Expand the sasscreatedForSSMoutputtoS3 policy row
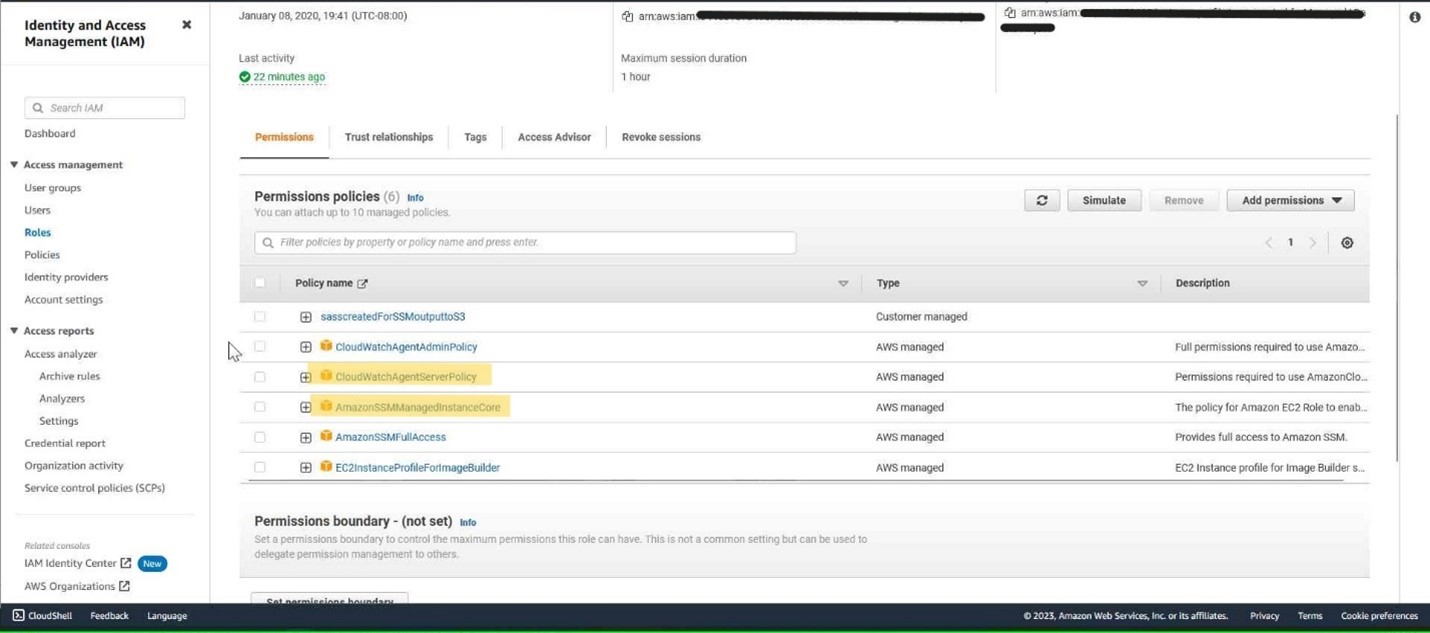Screen dimensions: 1430x633 [x=305, y=317]
